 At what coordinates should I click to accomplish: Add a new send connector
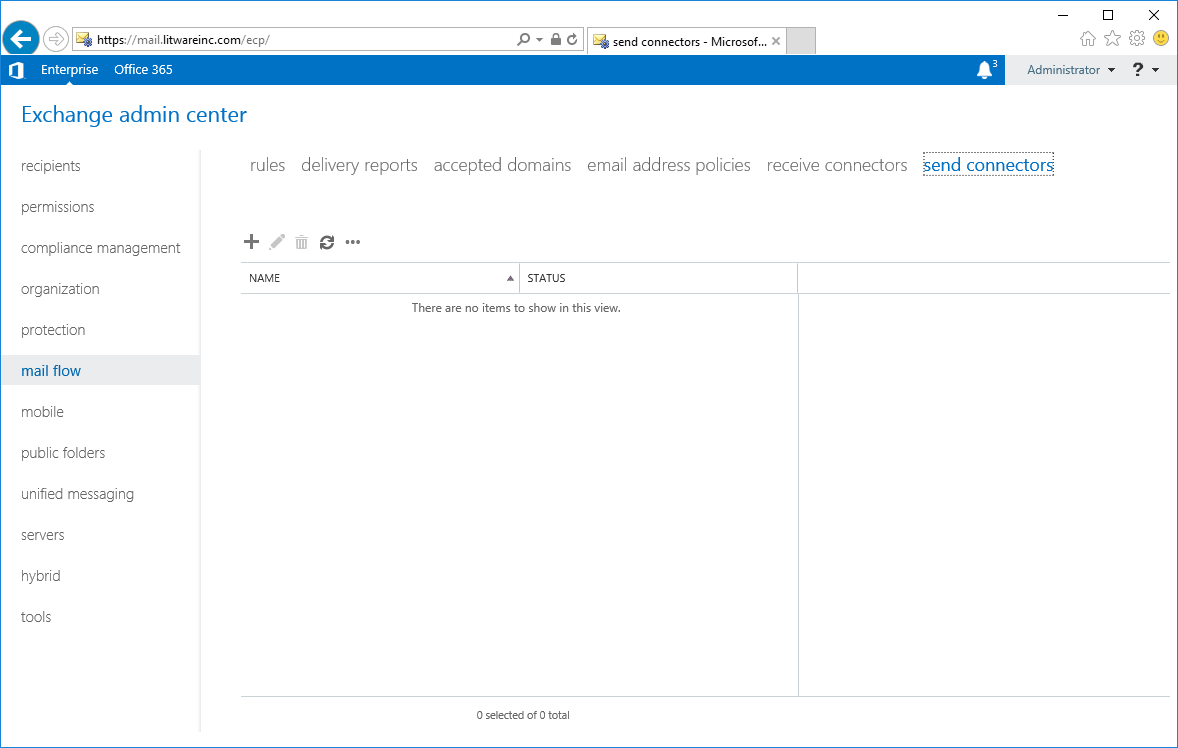tap(251, 242)
